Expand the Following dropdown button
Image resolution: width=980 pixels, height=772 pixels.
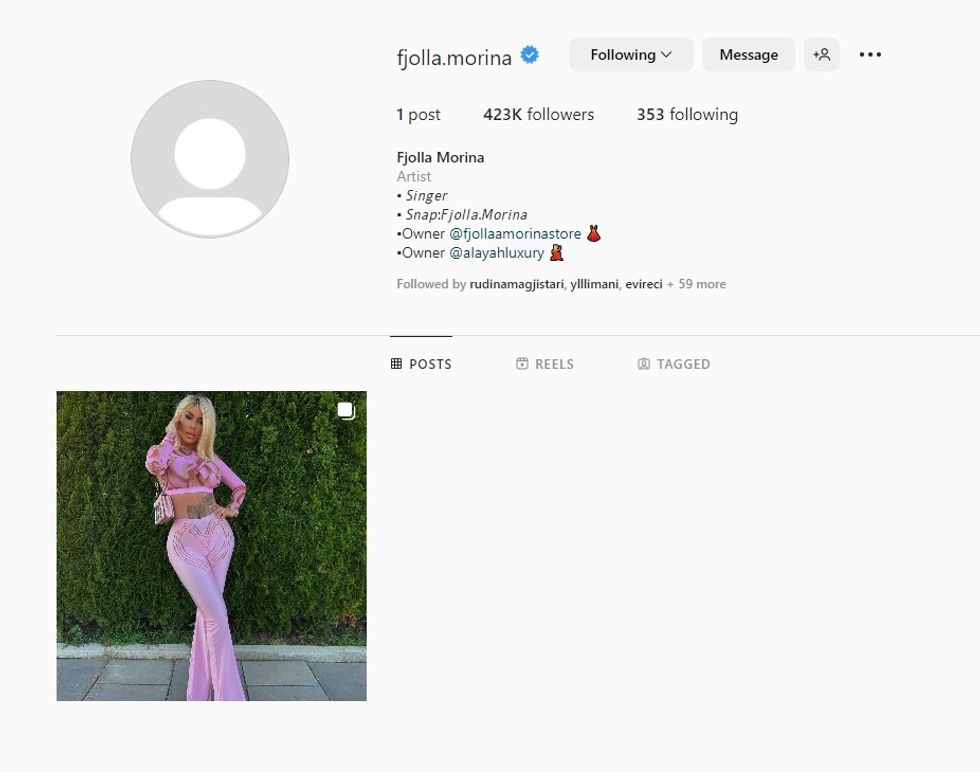(631, 54)
